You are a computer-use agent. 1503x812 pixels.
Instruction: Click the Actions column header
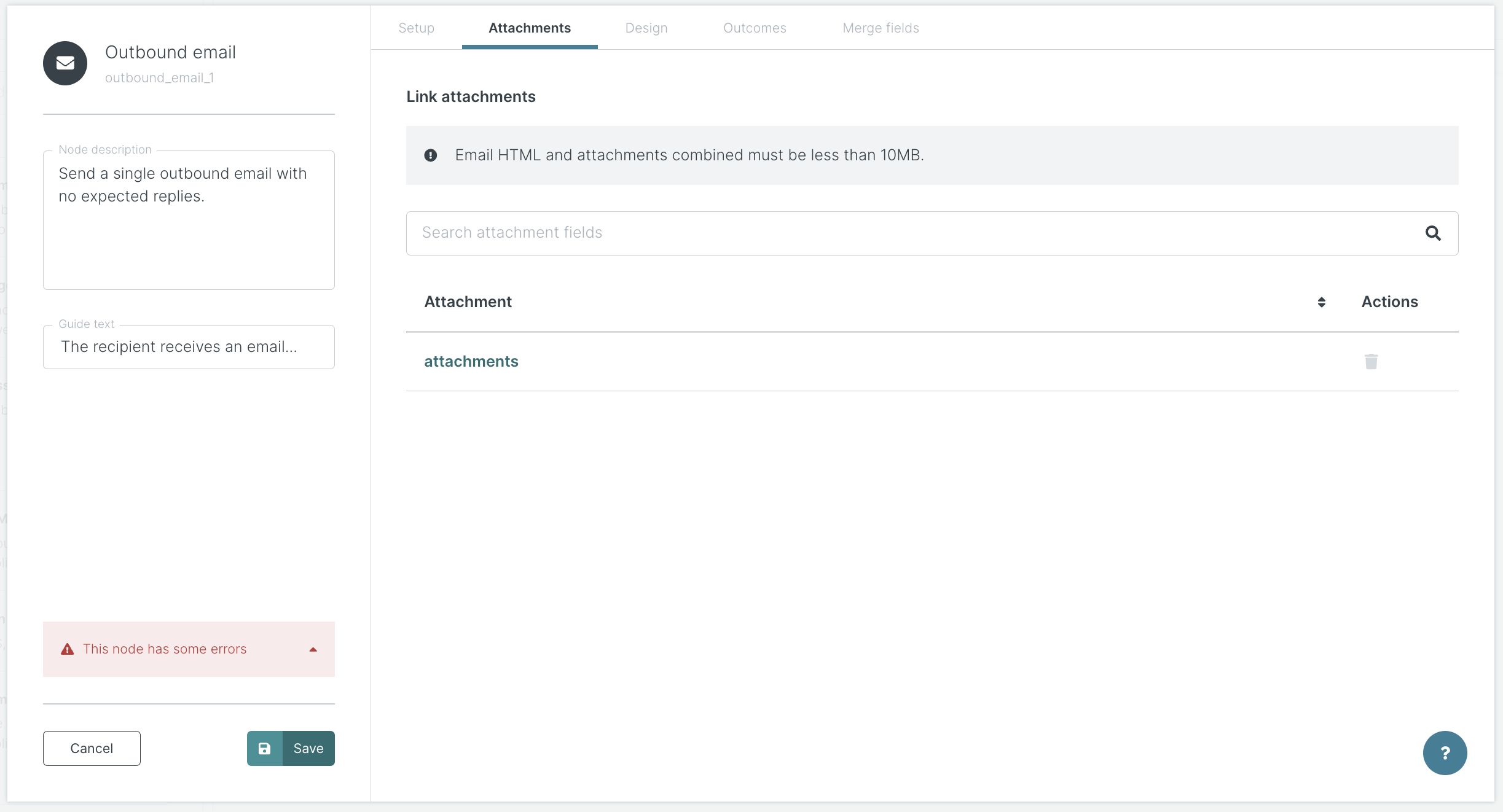pos(1389,302)
